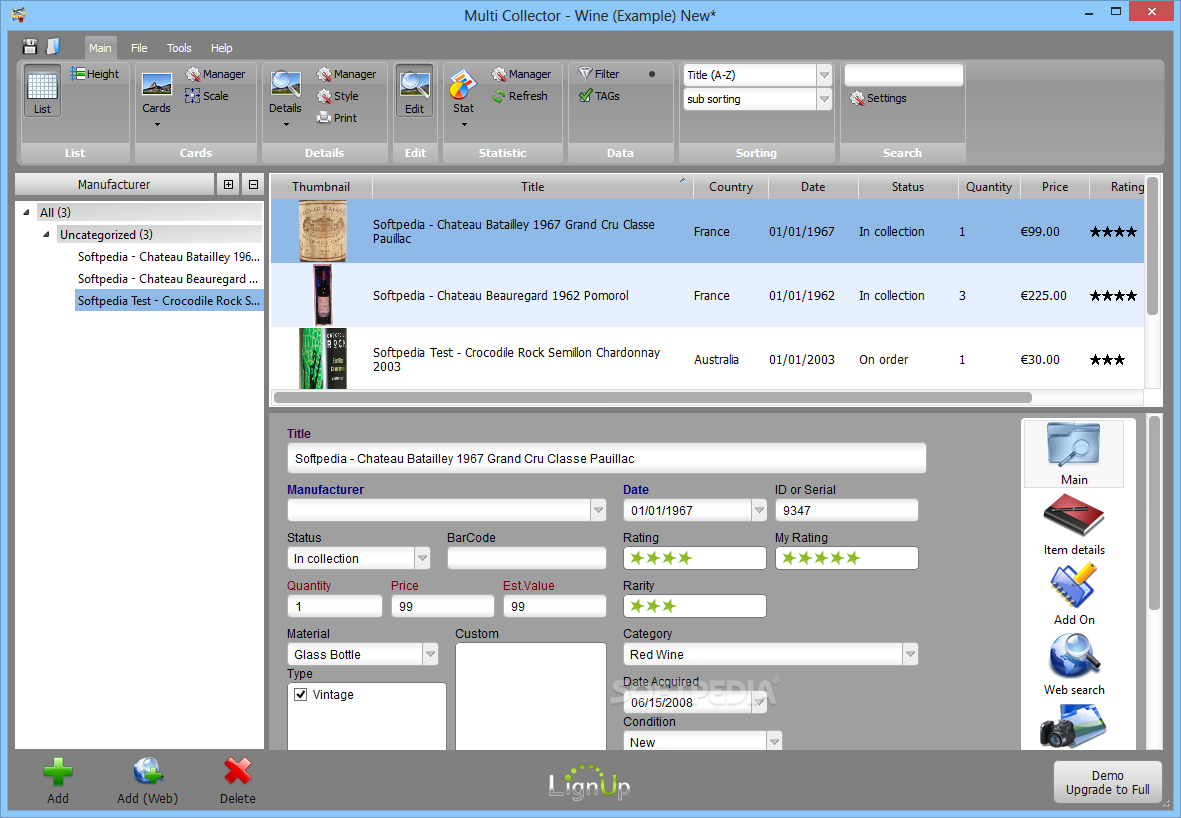Click the Add button
Screen dimensions: 1181x818
58,781
